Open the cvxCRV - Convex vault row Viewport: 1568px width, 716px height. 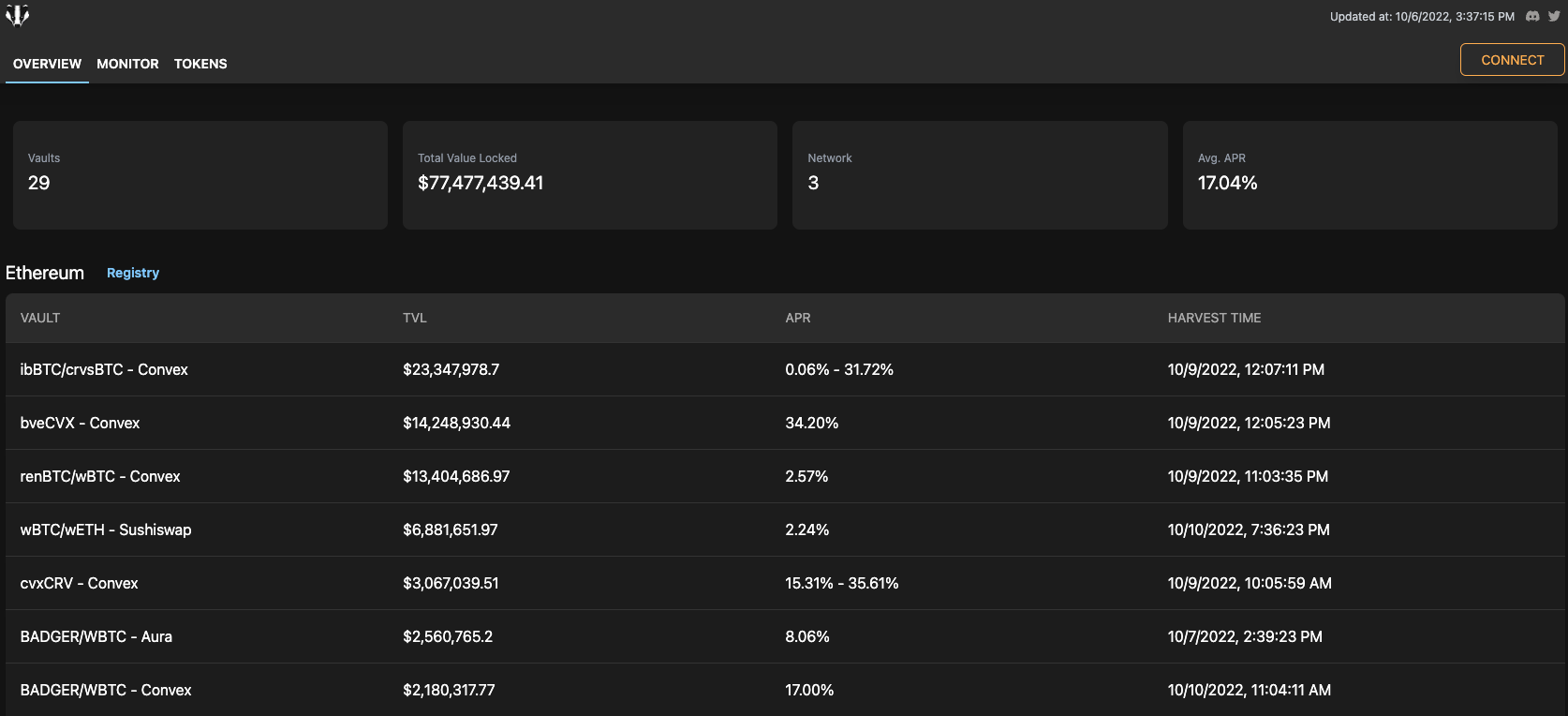tap(79, 583)
